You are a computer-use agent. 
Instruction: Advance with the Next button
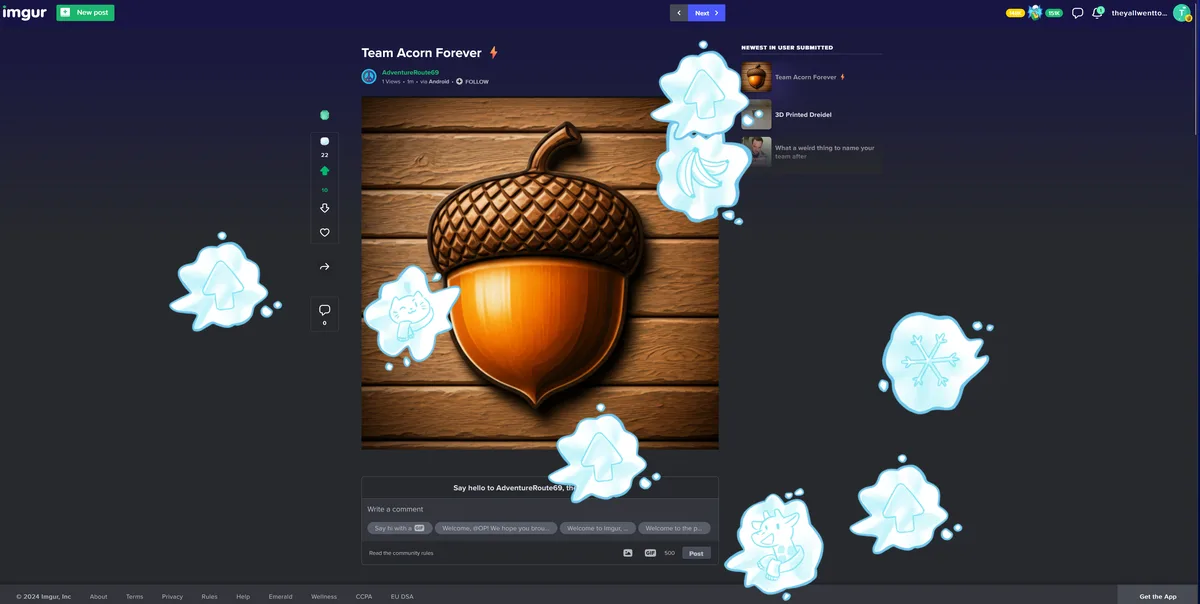click(x=707, y=13)
